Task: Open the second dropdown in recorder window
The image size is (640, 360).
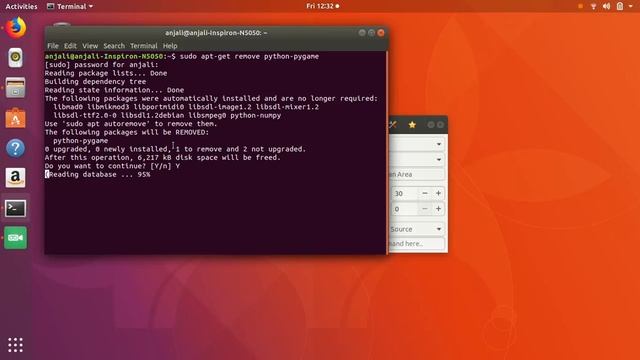Action: (416, 160)
